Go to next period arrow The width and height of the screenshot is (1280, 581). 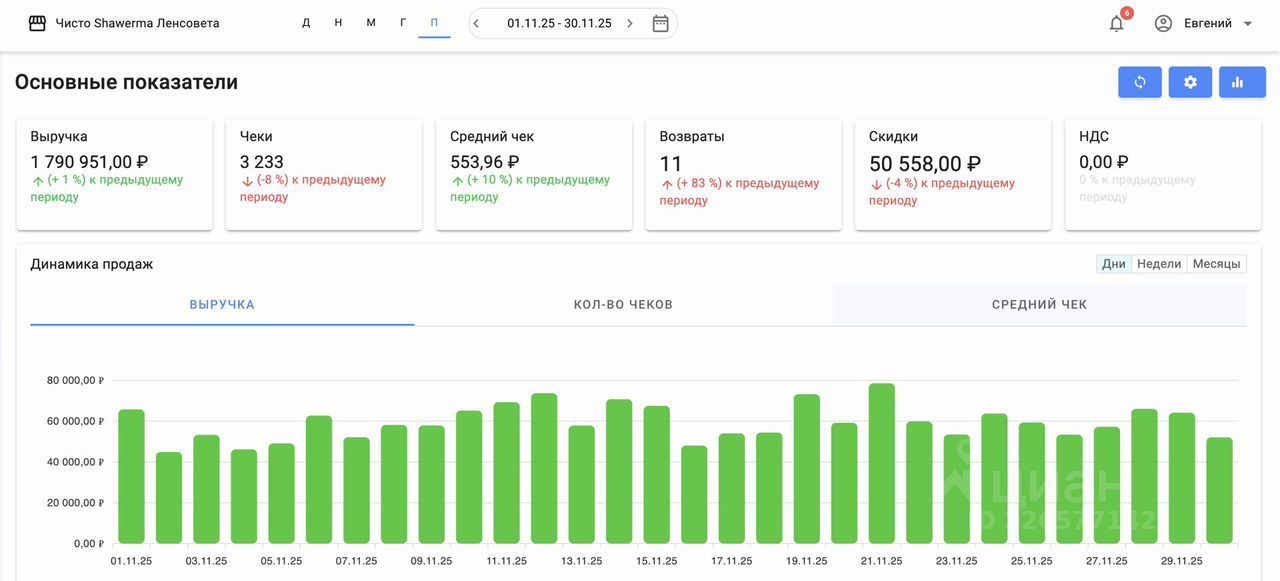[629, 23]
